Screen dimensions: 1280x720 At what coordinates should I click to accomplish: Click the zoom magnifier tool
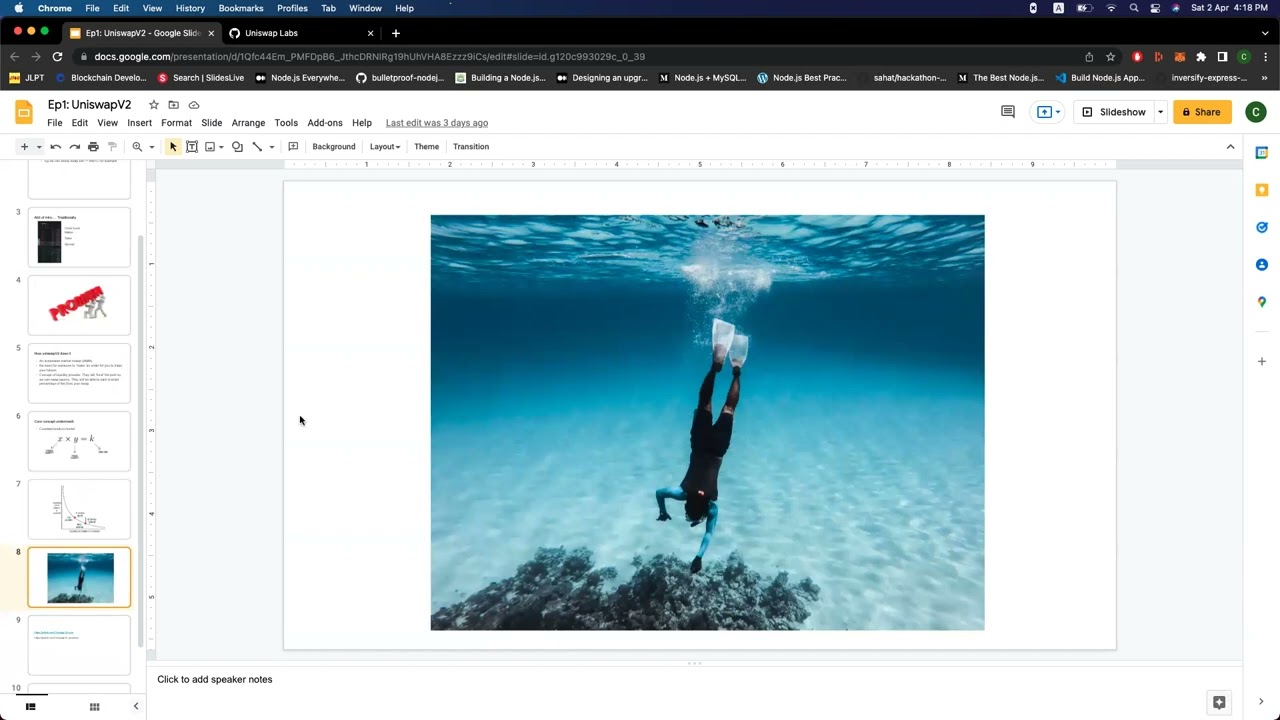(137, 147)
